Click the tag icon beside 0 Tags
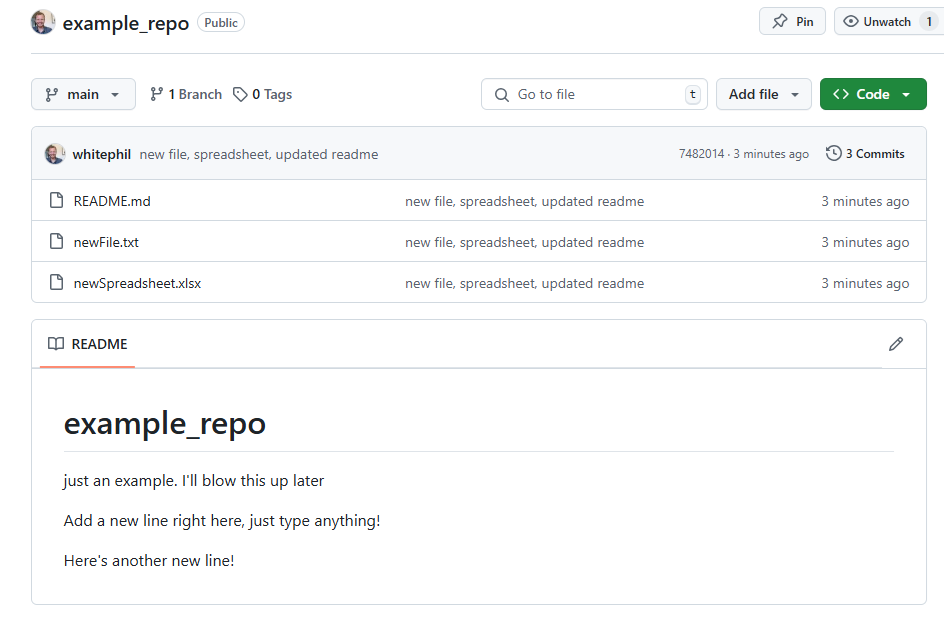Screen dimensions: 944x623 240,95
